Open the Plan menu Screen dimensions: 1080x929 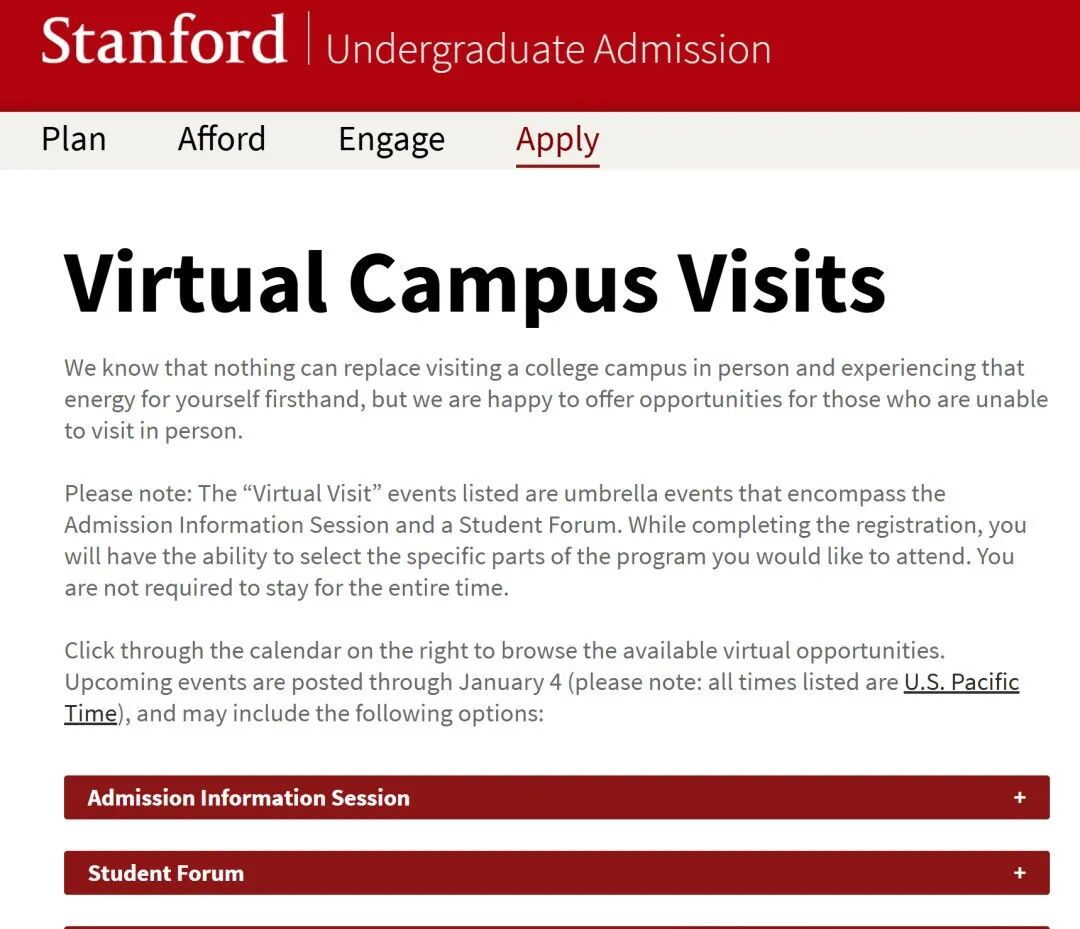tap(73, 139)
